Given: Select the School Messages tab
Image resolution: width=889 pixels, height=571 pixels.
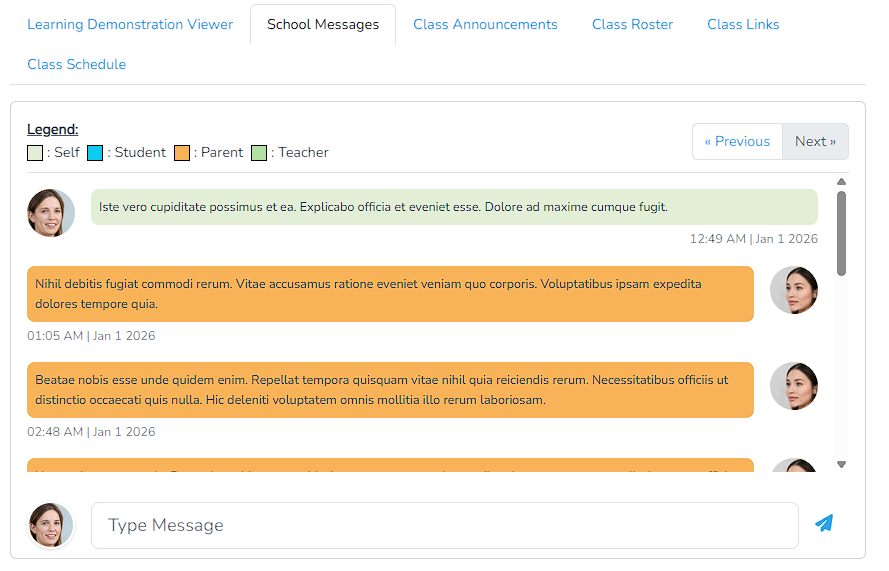Looking at the screenshot, I should pos(323,24).
